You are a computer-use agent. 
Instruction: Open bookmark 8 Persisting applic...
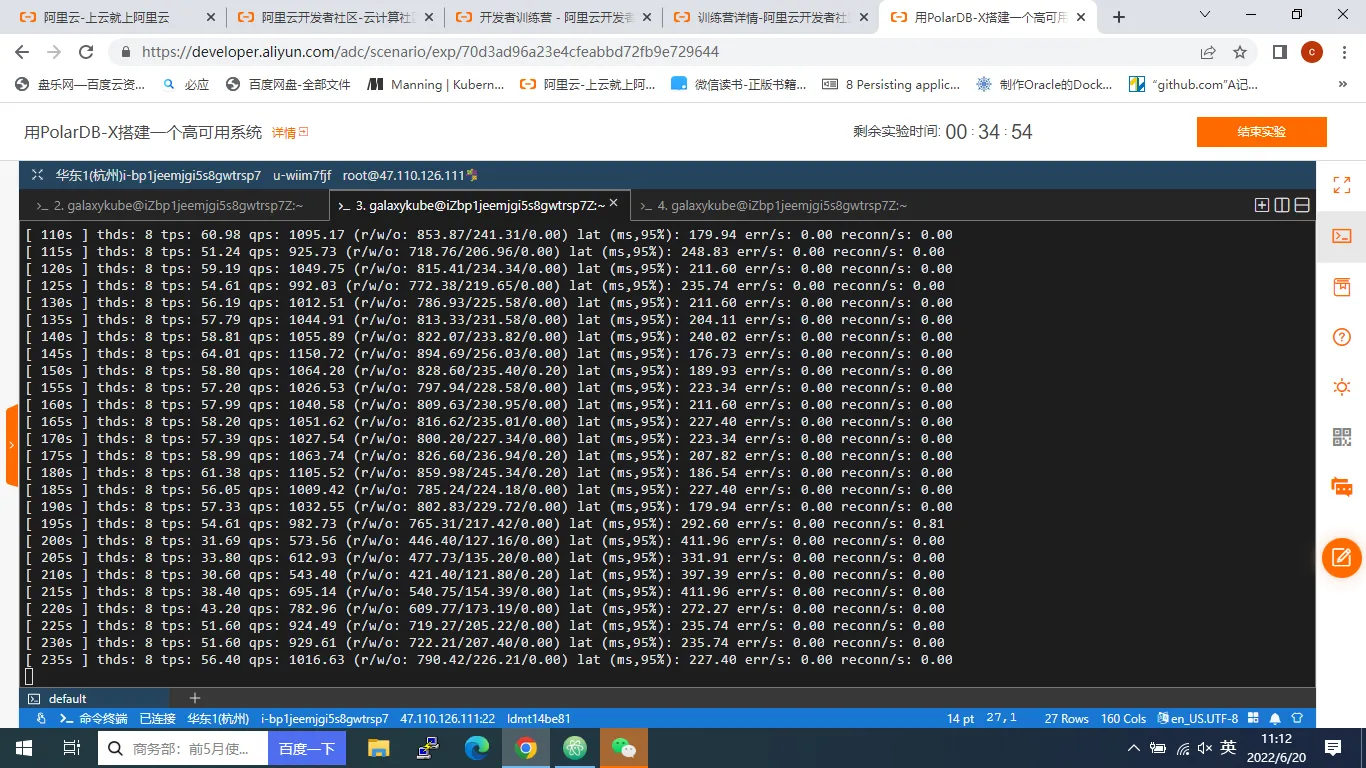pos(891,85)
